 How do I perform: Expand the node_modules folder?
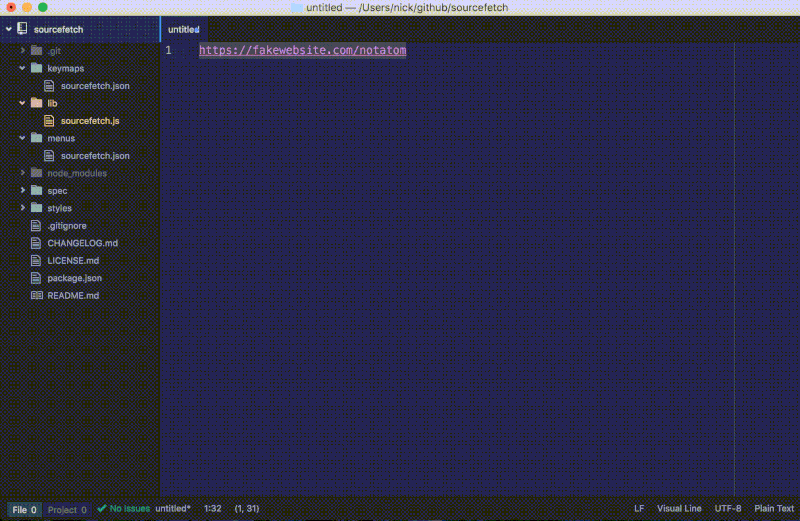[23, 173]
